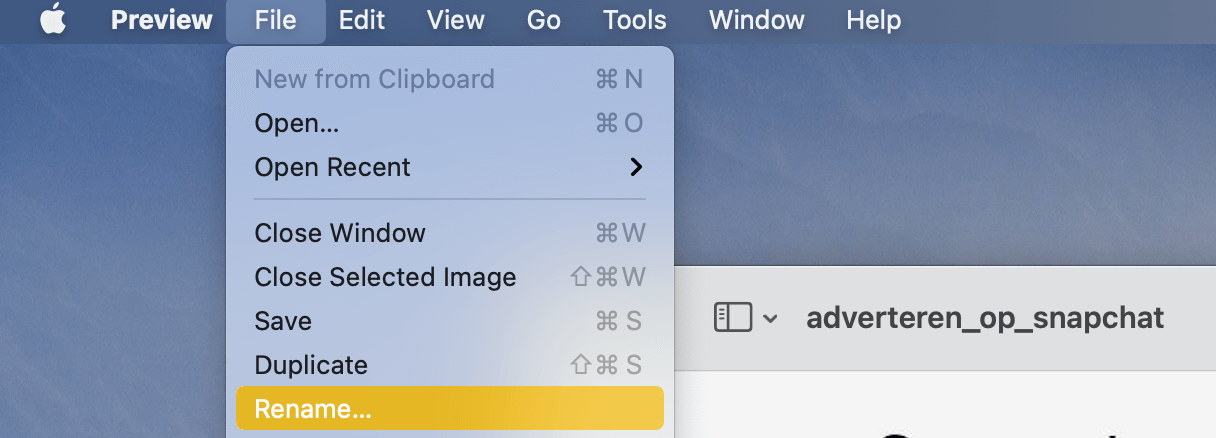Open the Tools menu

coord(635,20)
